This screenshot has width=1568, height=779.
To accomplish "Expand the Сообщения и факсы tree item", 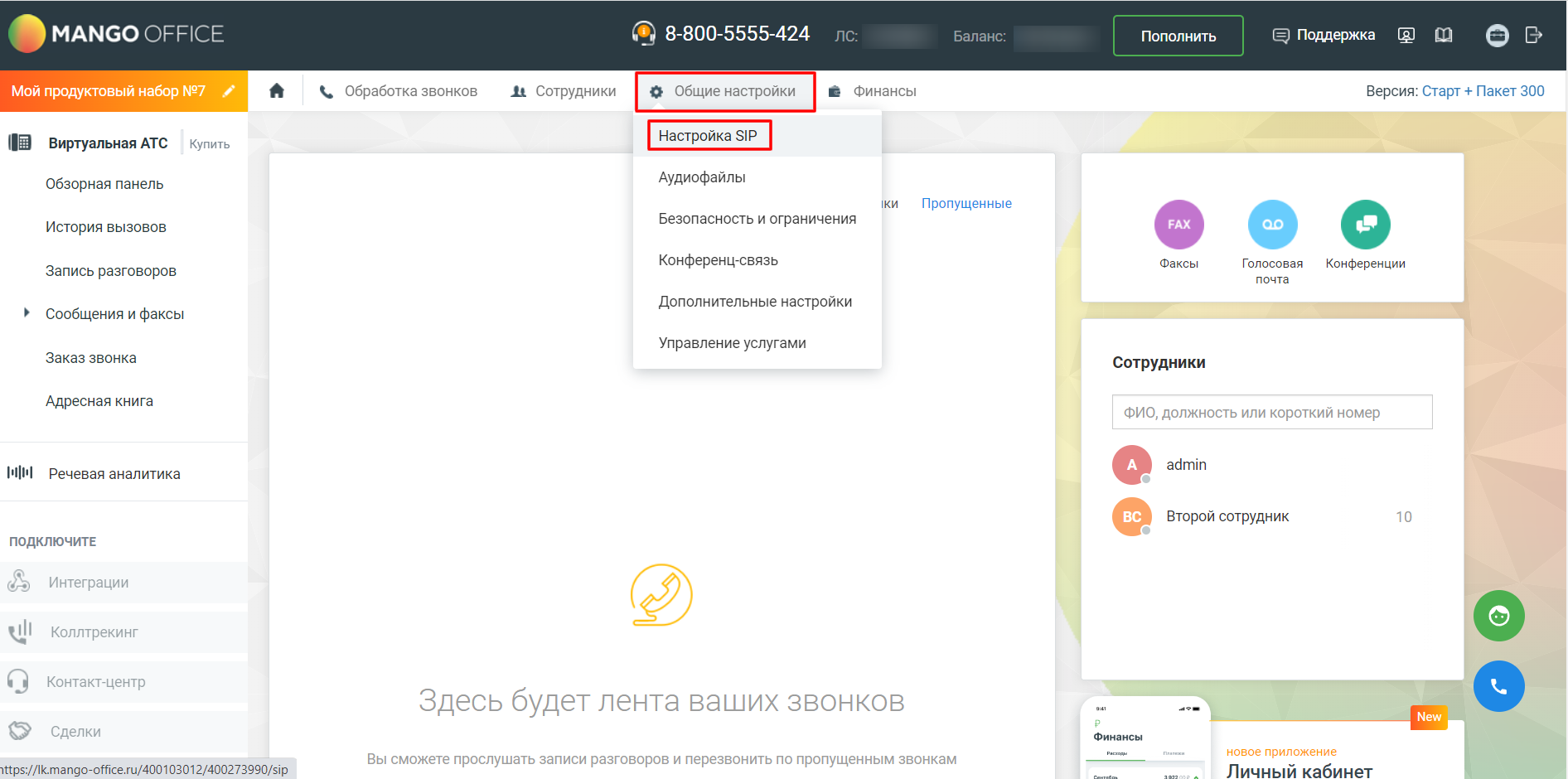I will click(x=27, y=313).
